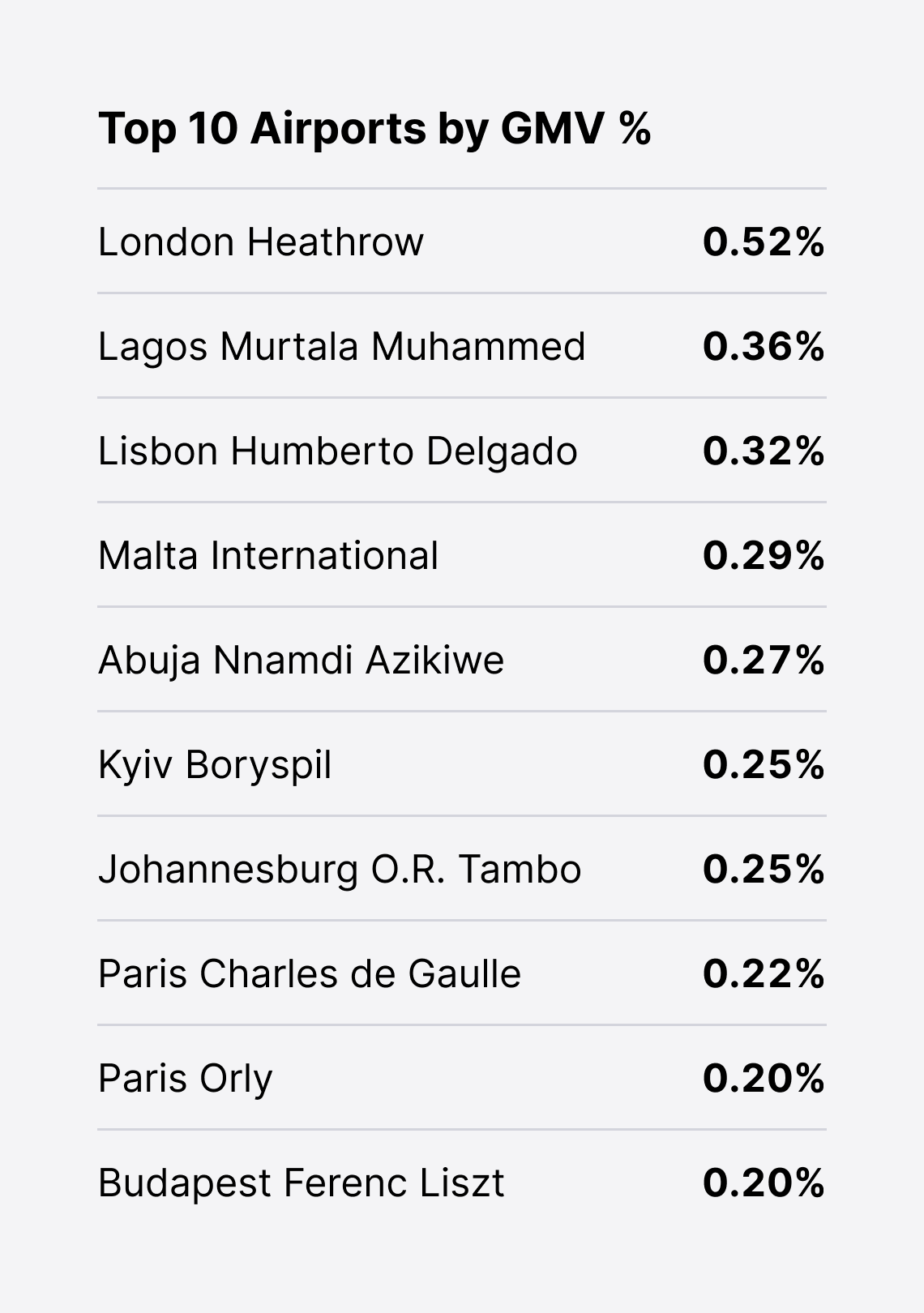Select Malta International airport
This screenshot has width=924, height=1313.
[268, 556]
